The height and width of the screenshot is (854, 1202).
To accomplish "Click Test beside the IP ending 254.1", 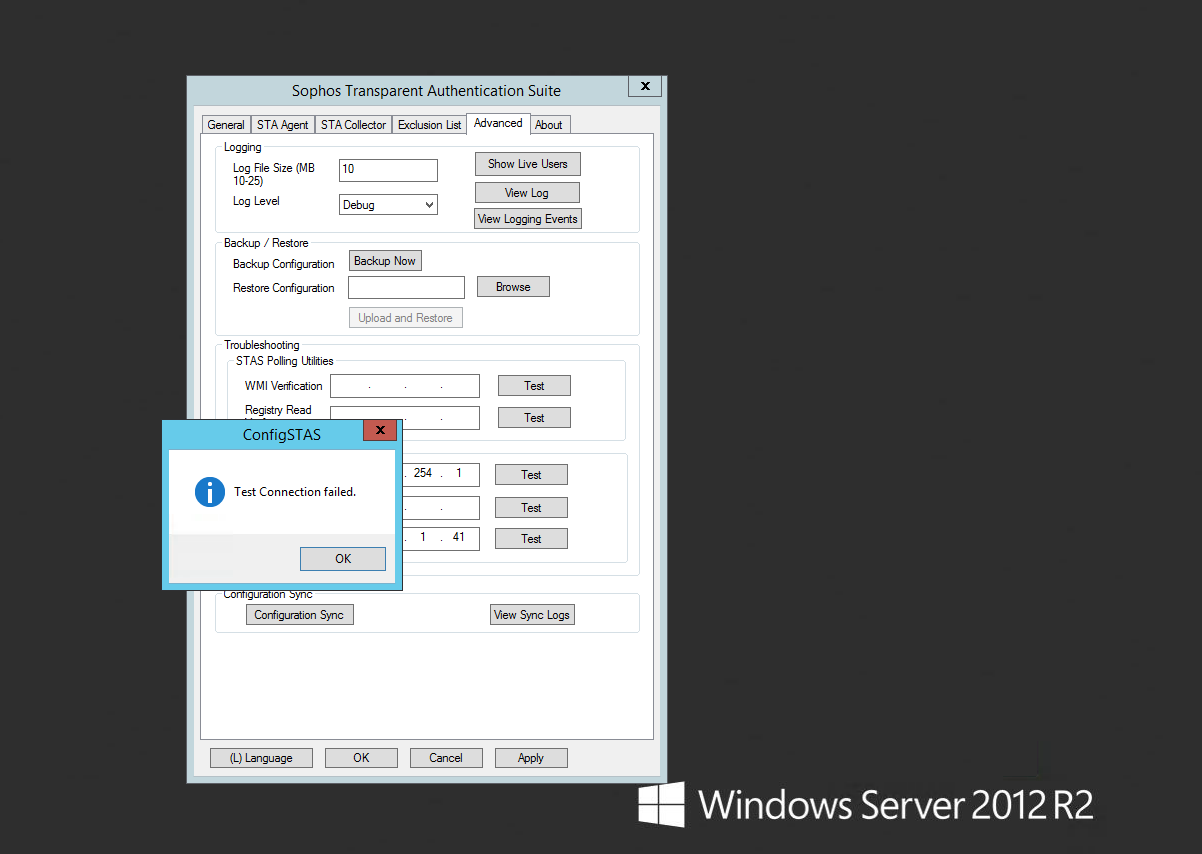I will pos(531,475).
